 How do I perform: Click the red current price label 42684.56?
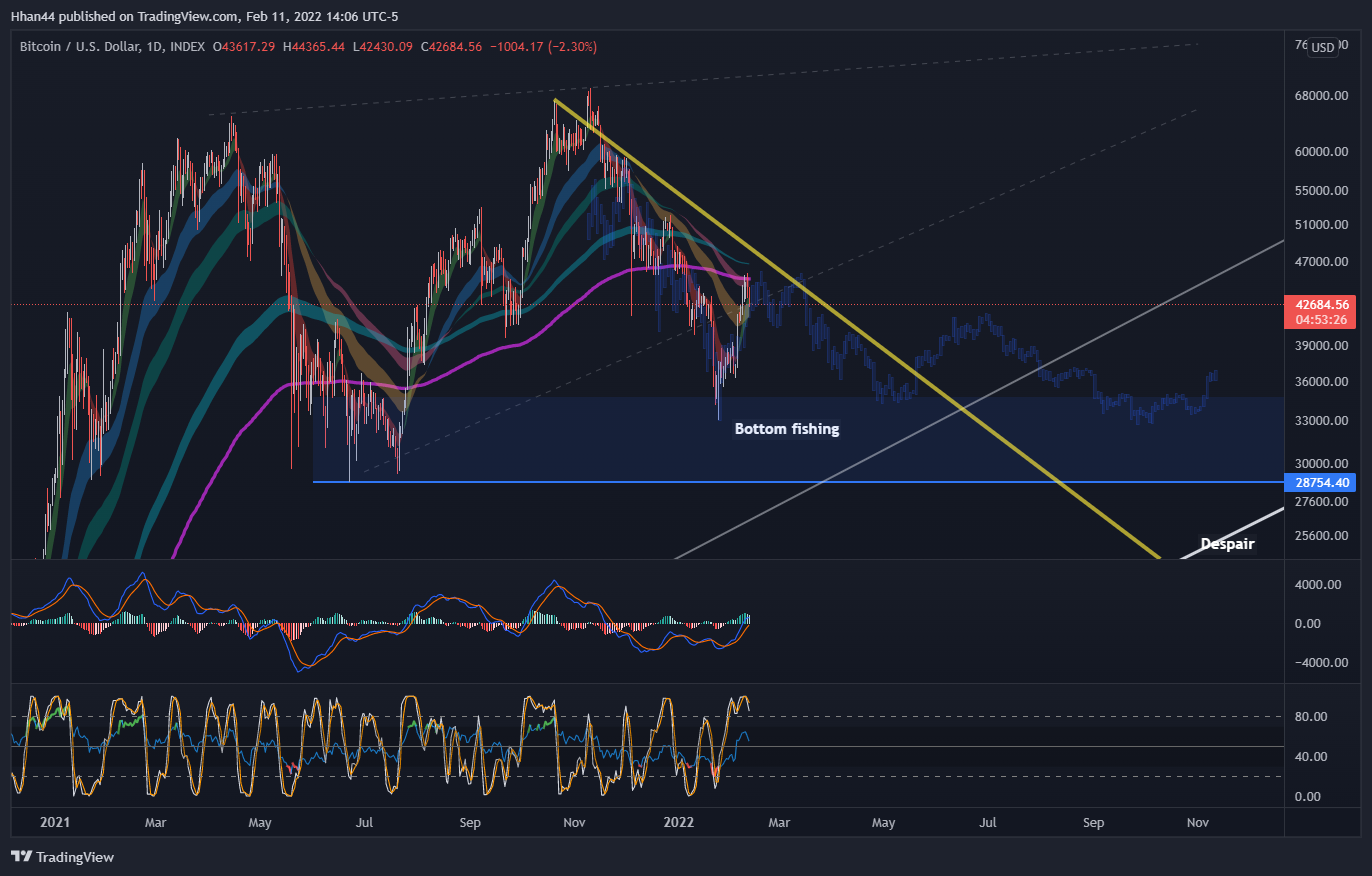coord(1322,304)
